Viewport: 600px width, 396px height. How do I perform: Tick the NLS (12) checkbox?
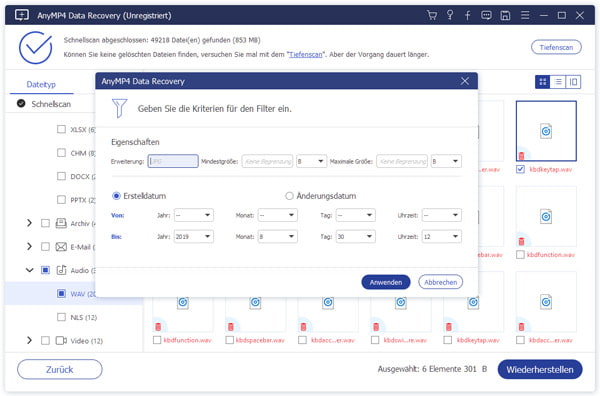coord(61,317)
